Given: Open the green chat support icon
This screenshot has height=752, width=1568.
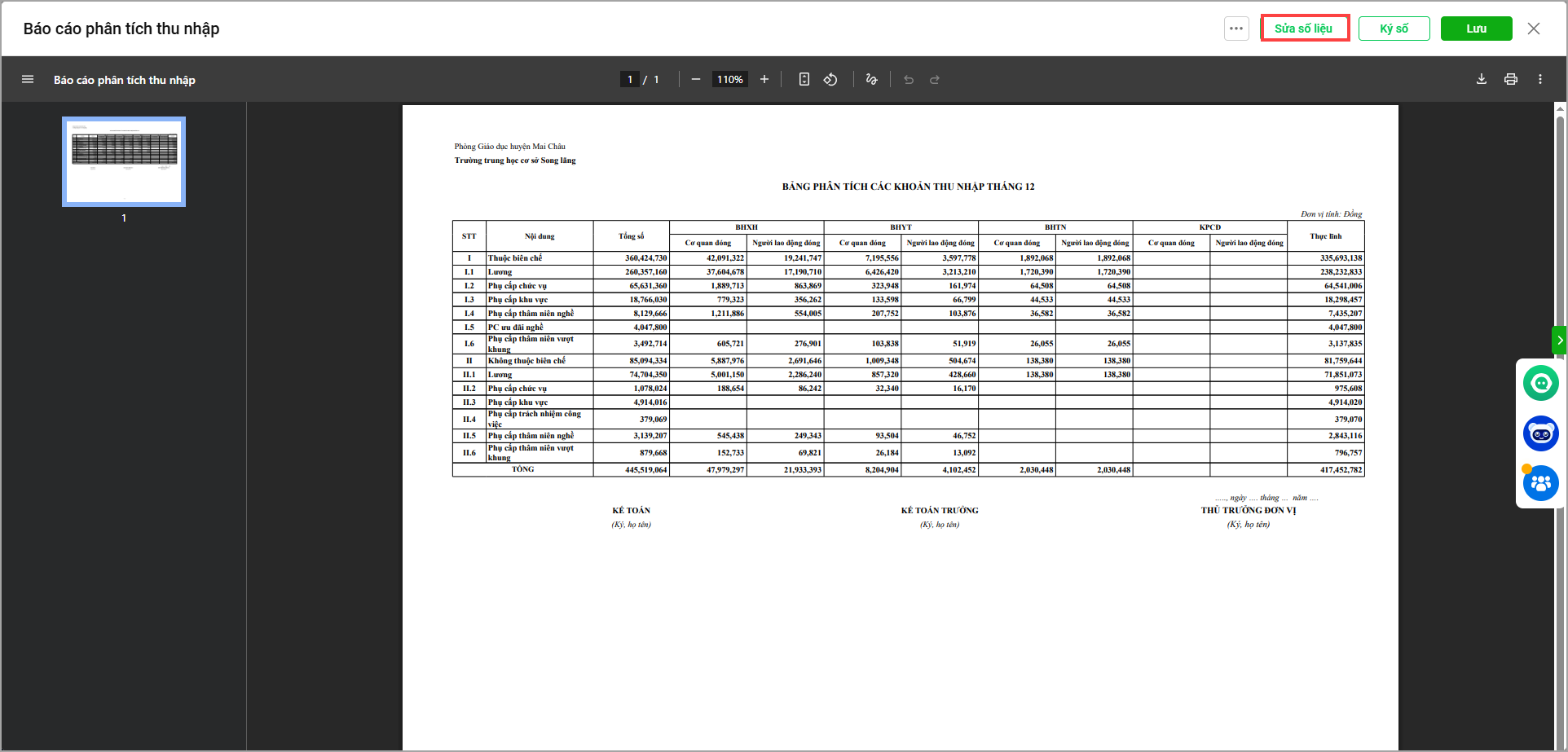Looking at the screenshot, I should (1540, 383).
